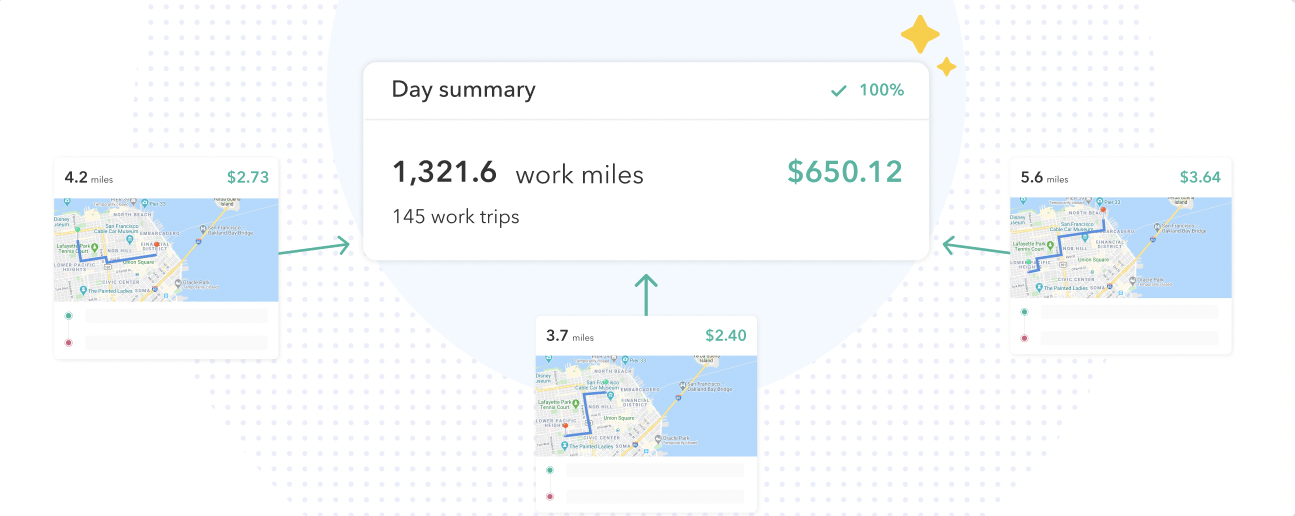Click the $2.40 trip amount
Screen dimensions: 1295x516
click(x=725, y=336)
